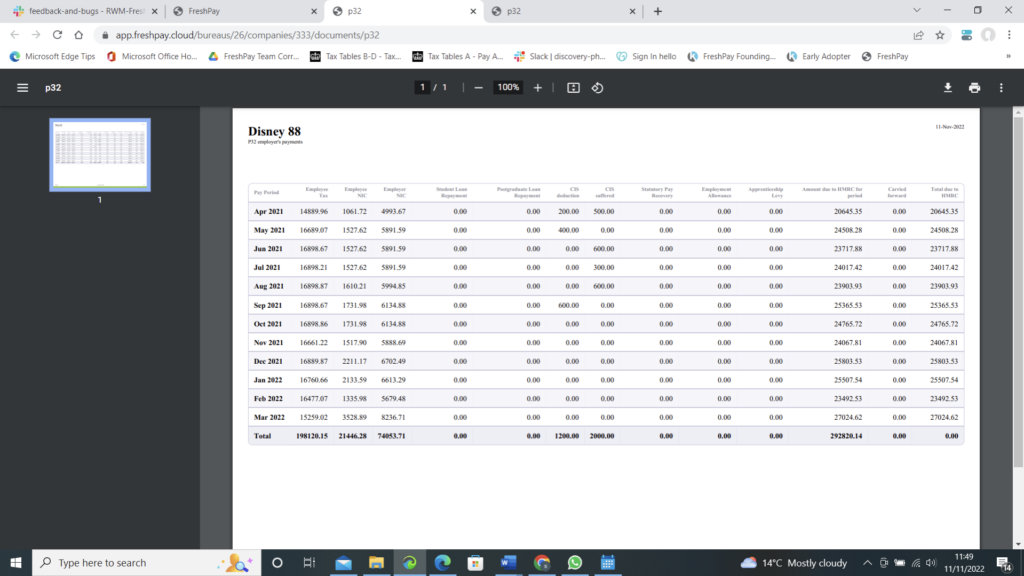Screen dimensions: 1024x576
Task: Open Microsoft Store from taskbar
Action: 475,562
